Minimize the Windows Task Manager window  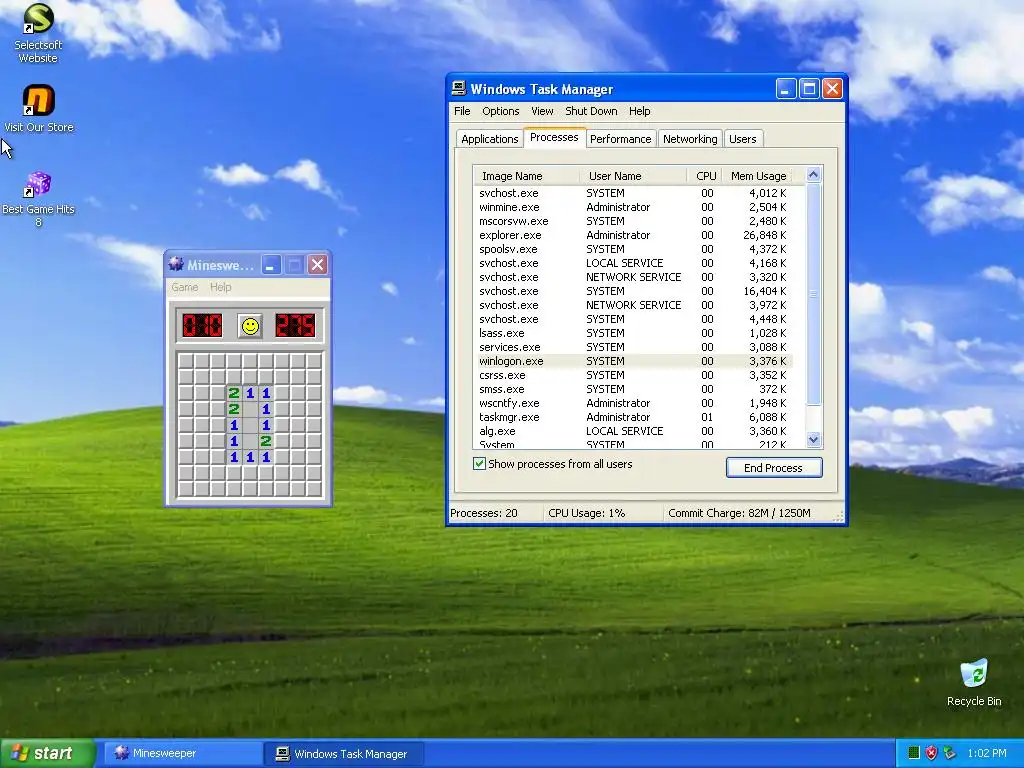pyautogui.click(x=786, y=89)
